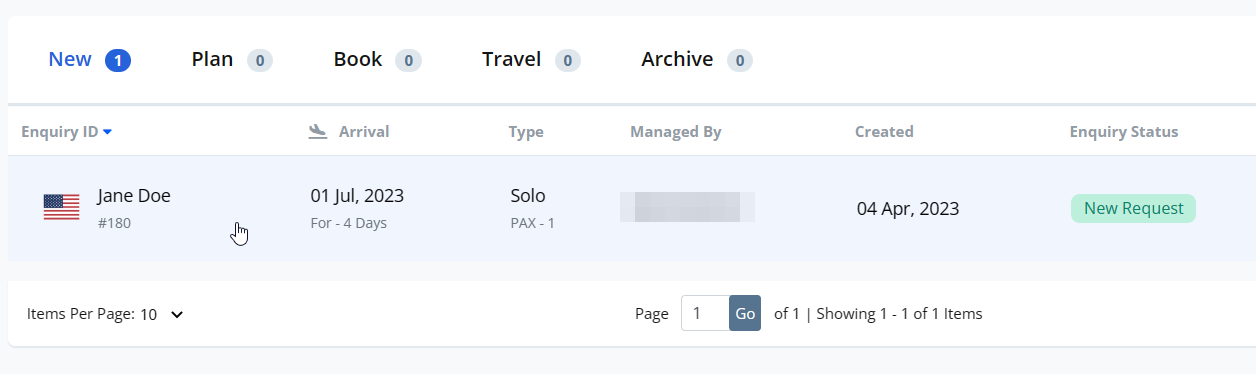The image size is (1256, 374).
Task: Click the Type column header
Action: coord(526,132)
